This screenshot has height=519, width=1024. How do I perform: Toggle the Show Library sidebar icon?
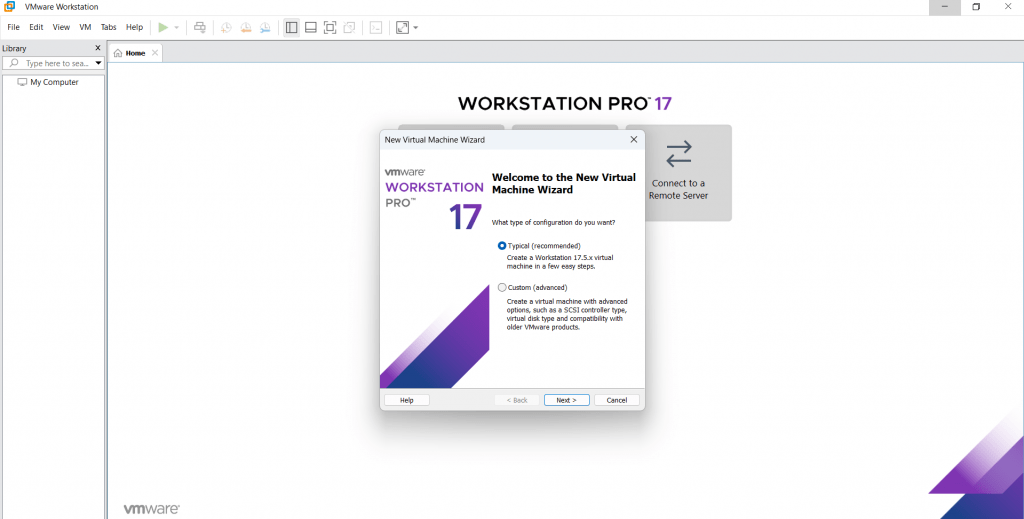click(291, 27)
